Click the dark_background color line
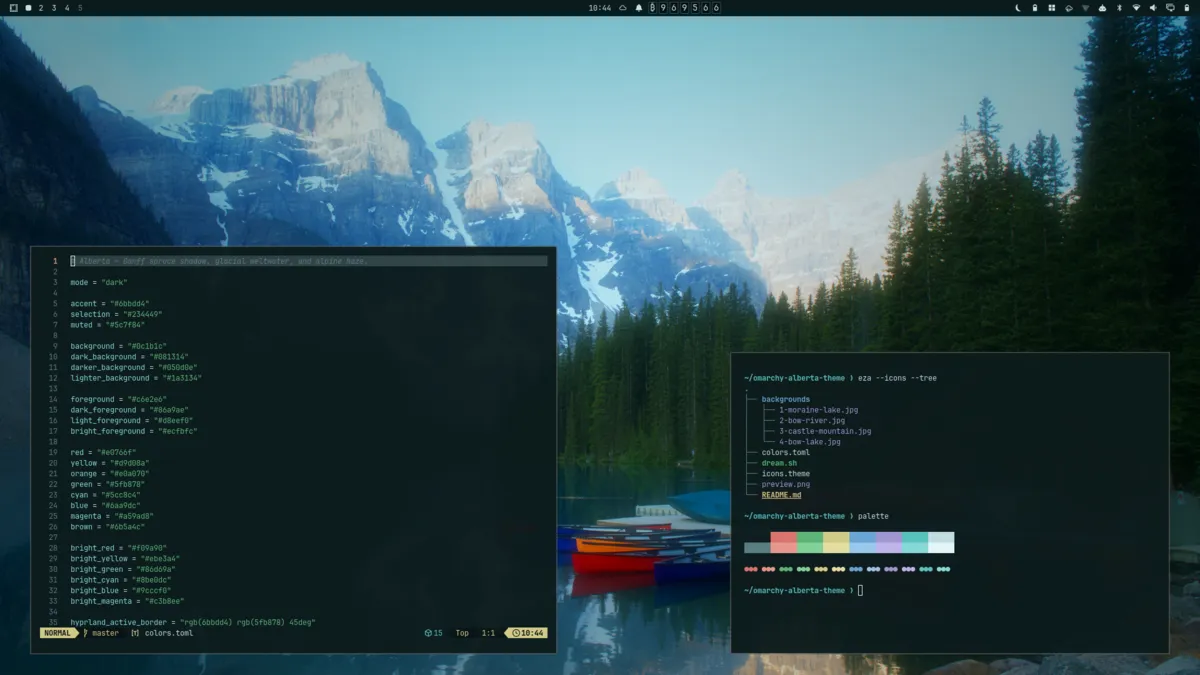 (129, 357)
